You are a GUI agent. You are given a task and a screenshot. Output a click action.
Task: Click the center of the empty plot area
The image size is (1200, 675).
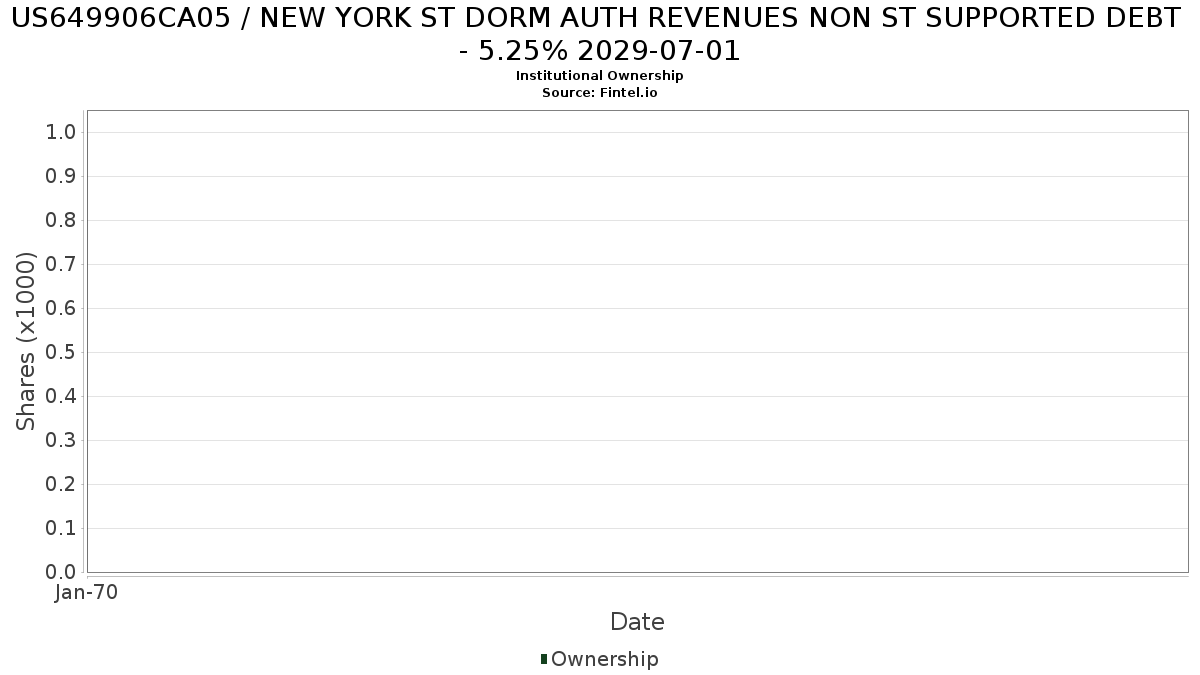pos(637,341)
